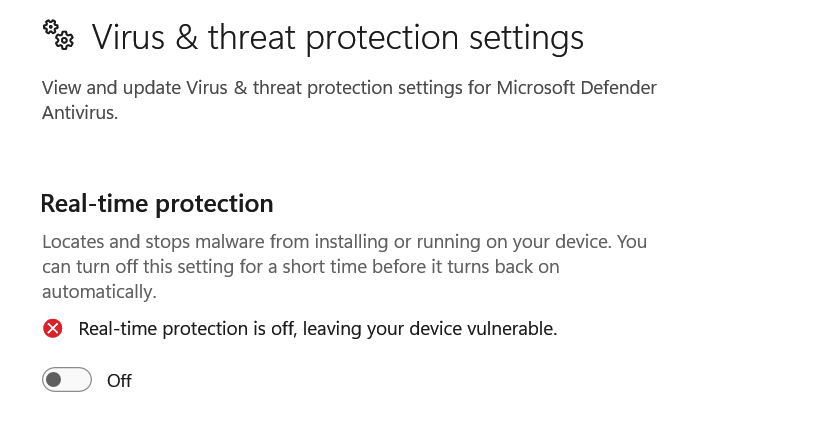The width and height of the screenshot is (840, 421).
Task: Click the word "automatically." in the description
Action: click(99, 292)
